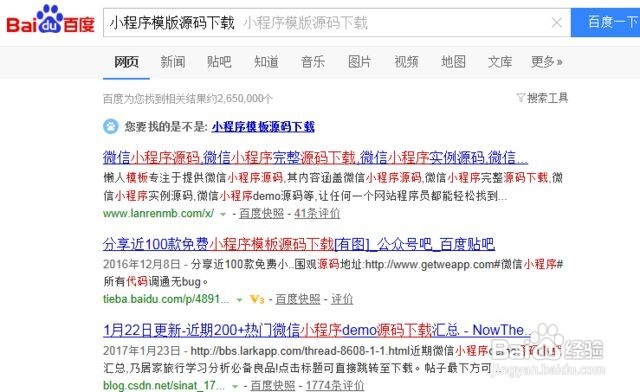Viewport: 640px width, 392px height.
Task: Open 百度快照 for the lanrenmb result
Action: tap(261, 213)
